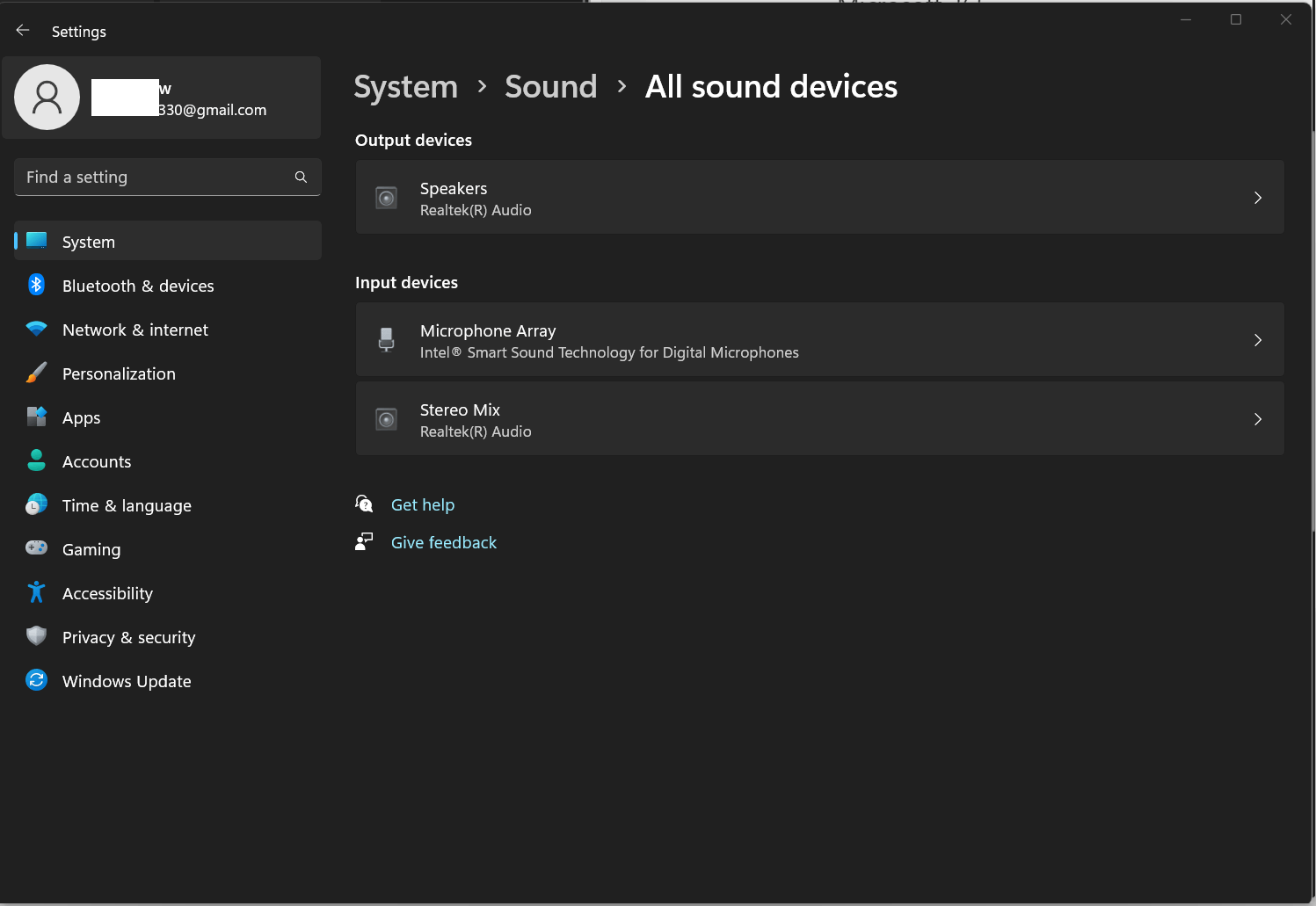Expand Stereo Mix chevron
Screen dimensions: 1316x906
(1258, 419)
